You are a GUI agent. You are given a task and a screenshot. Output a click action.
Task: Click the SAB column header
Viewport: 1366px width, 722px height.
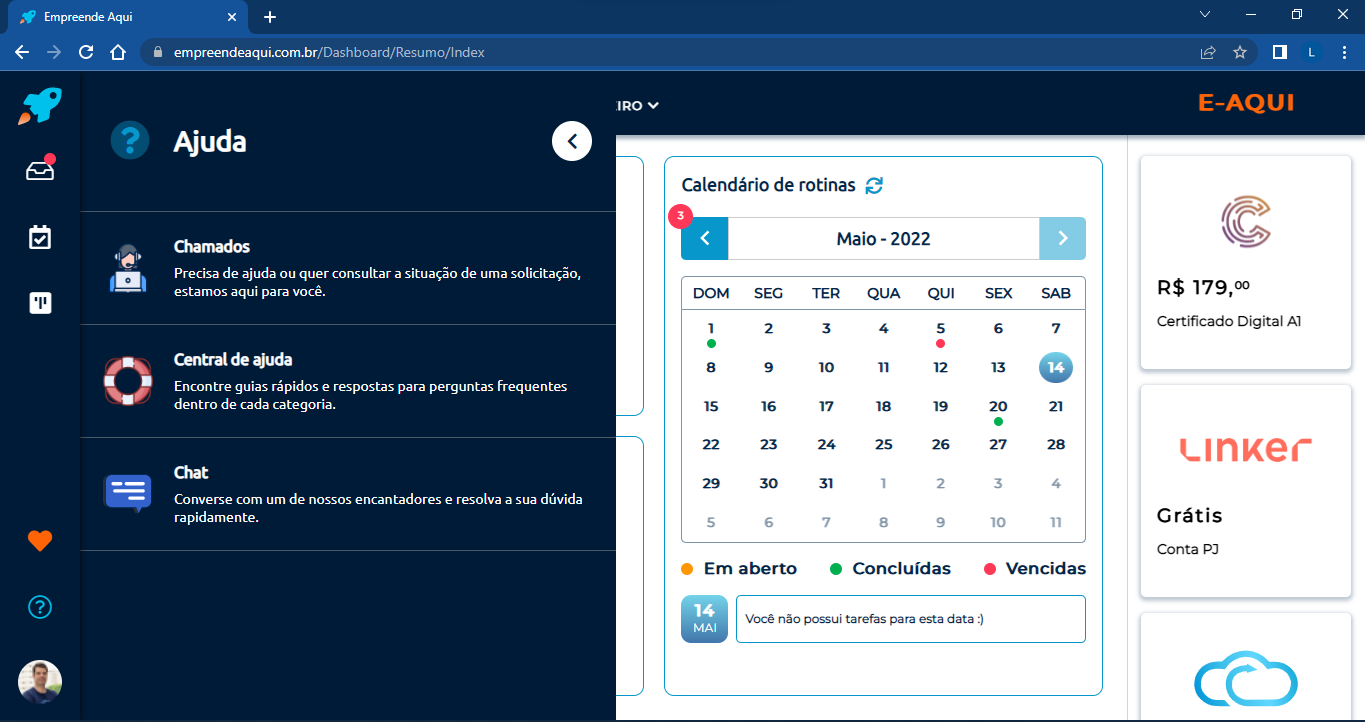1056,293
